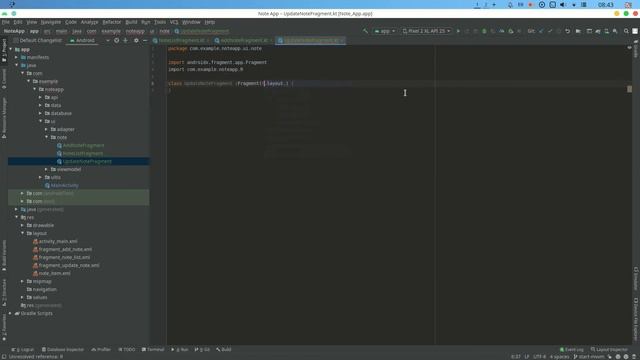Select note_item.xml file
This screenshot has width=640, height=360.
tap(54, 273)
